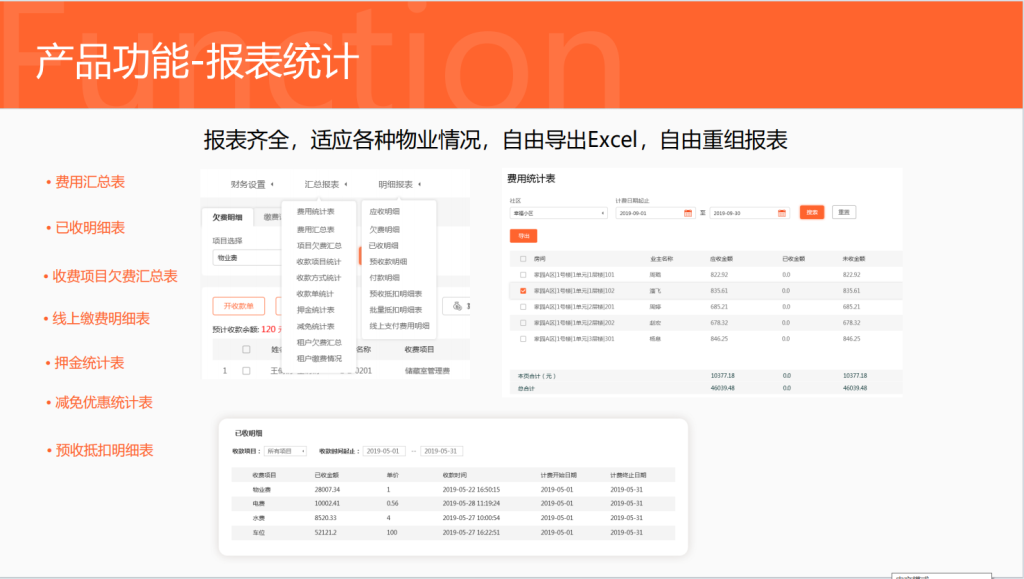The image size is (1024, 579).
Task: Click the small coin icon right of the 欠费明细 table
Action: 457,305
